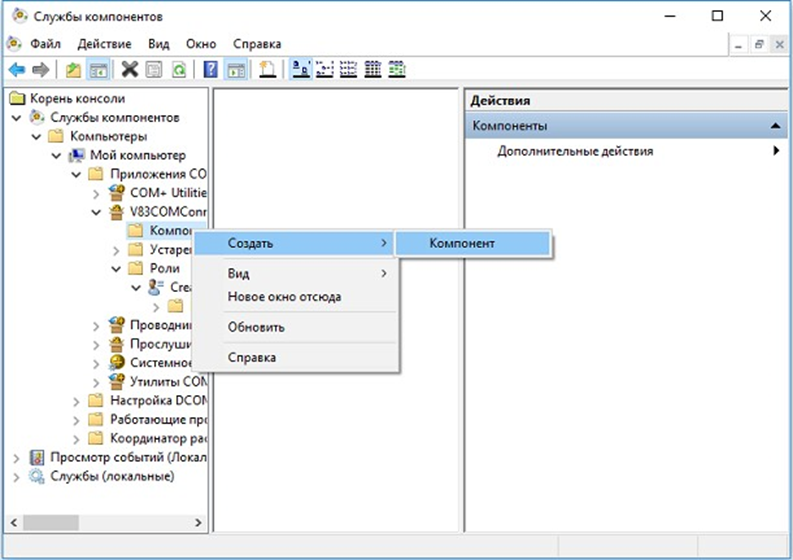Image resolution: width=793 pixels, height=560 pixels.
Task: Open the Вид menu in menu bar
Action: pos(158,44)
